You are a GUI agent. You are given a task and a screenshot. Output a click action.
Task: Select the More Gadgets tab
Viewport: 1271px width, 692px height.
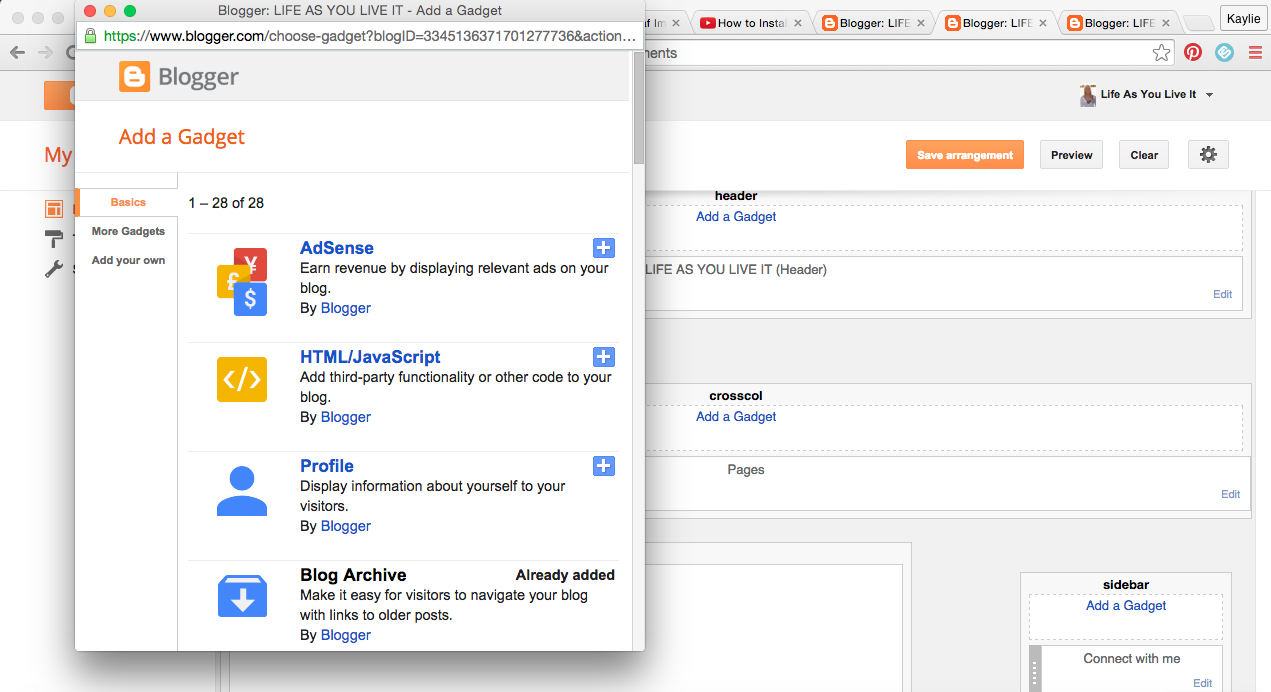tap(128, 231)
